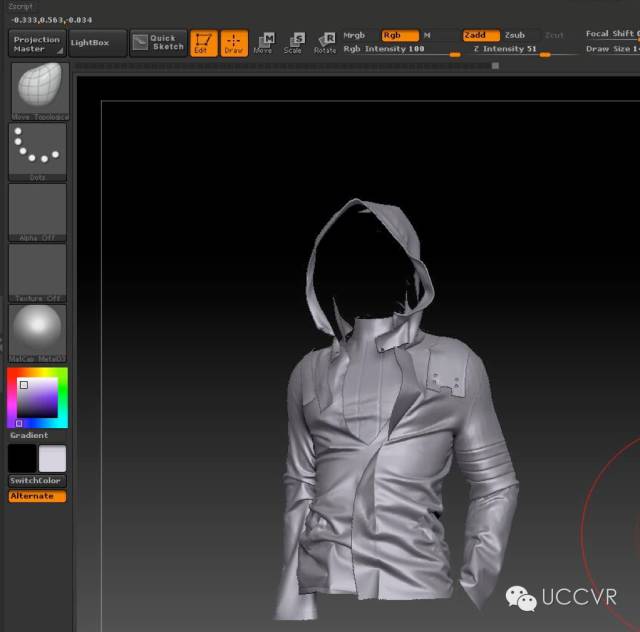Click the Focal Shift slider
The width and height of the screenshot is (640, 632).
coord(611,34)
